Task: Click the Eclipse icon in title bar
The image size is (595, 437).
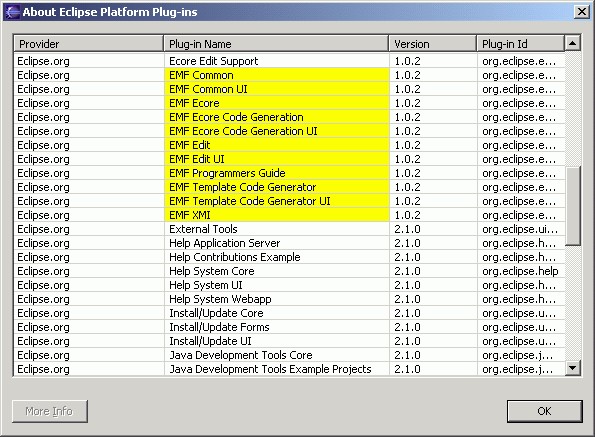Action: pos(12,12)
